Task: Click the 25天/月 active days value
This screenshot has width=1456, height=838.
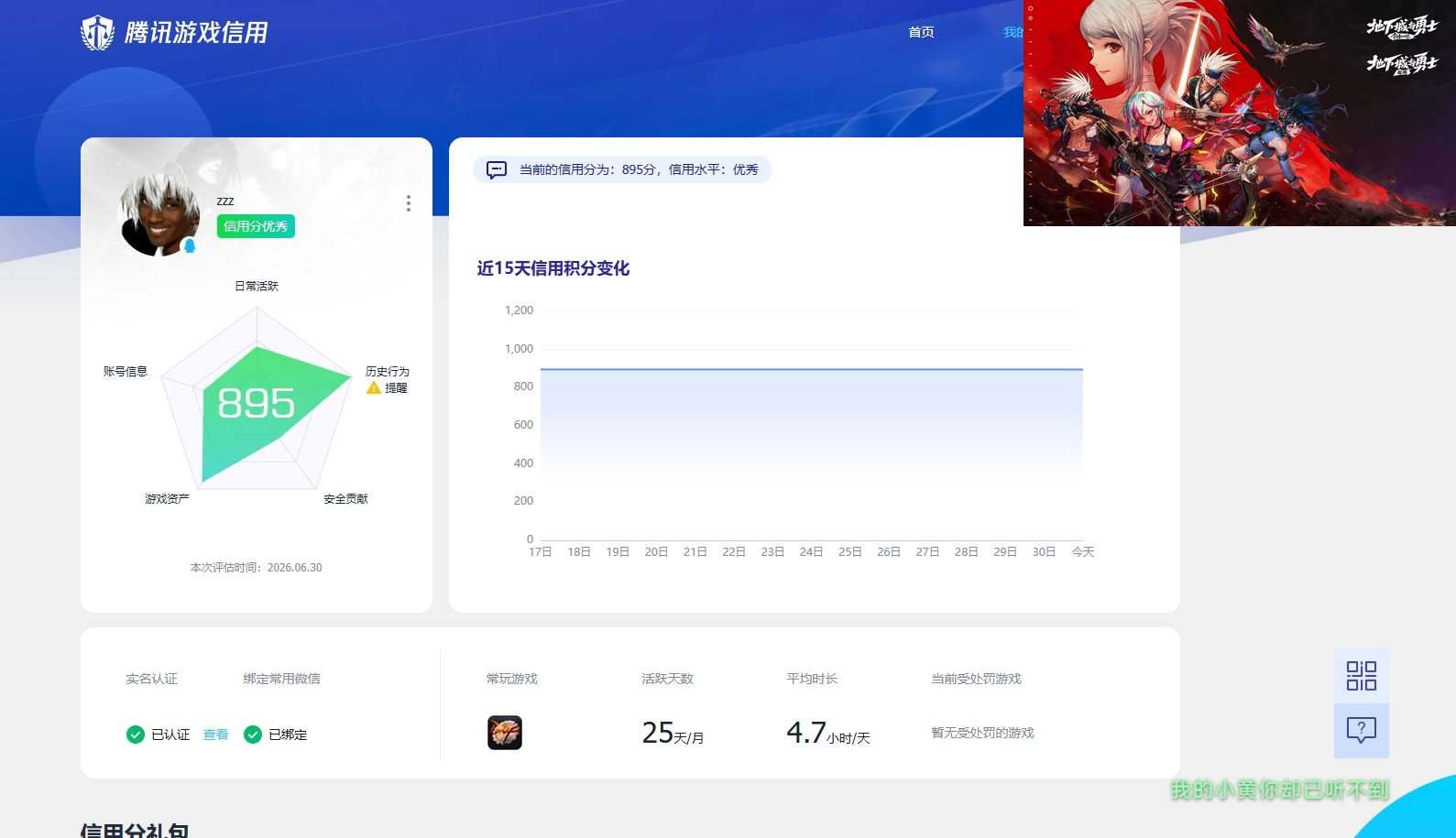Action: (x=673, y=733)
